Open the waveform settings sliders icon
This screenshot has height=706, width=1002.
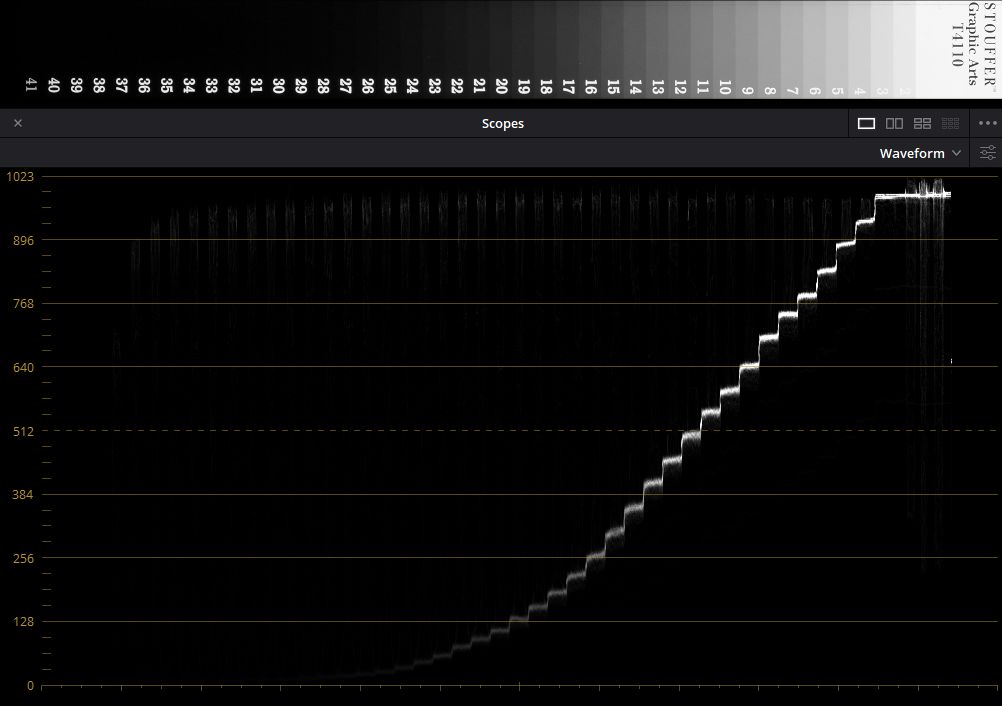(987, 153)
